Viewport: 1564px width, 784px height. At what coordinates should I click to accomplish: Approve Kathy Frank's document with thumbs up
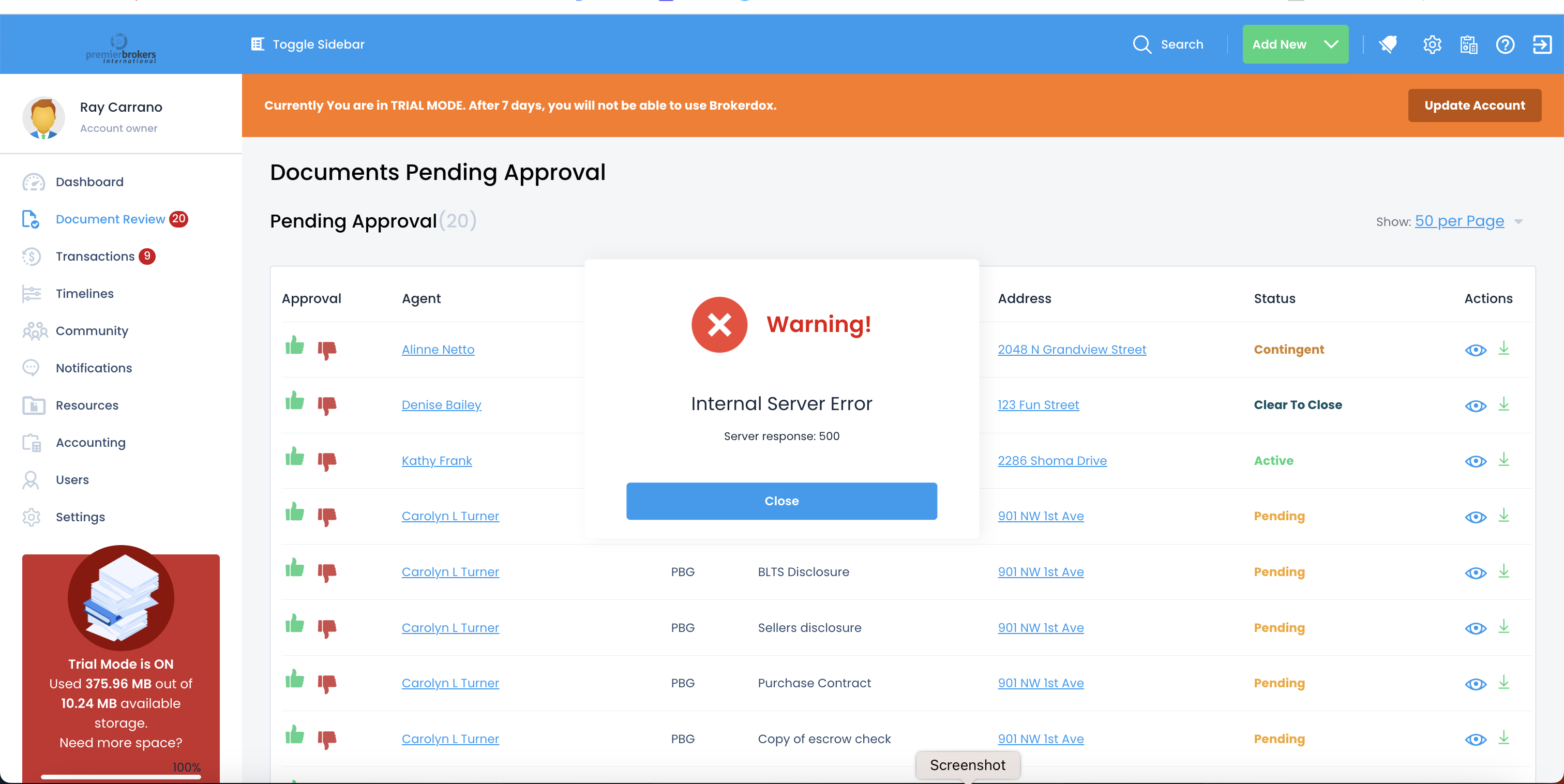coord(294,457)
